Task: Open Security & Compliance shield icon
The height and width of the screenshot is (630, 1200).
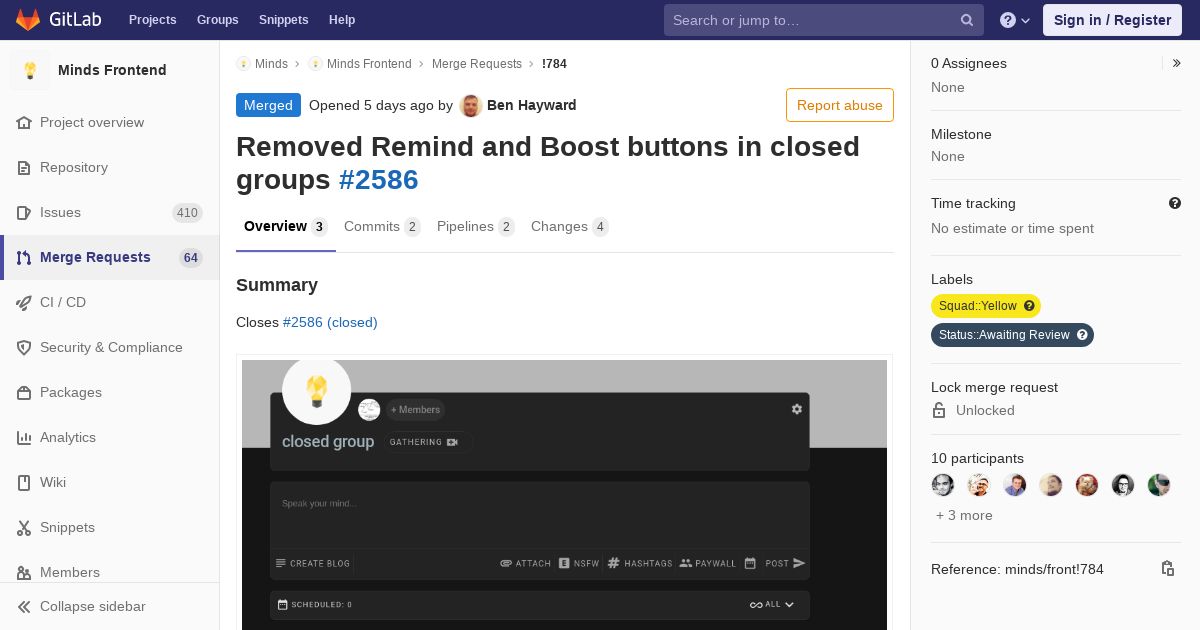Action: click(24, 347)
